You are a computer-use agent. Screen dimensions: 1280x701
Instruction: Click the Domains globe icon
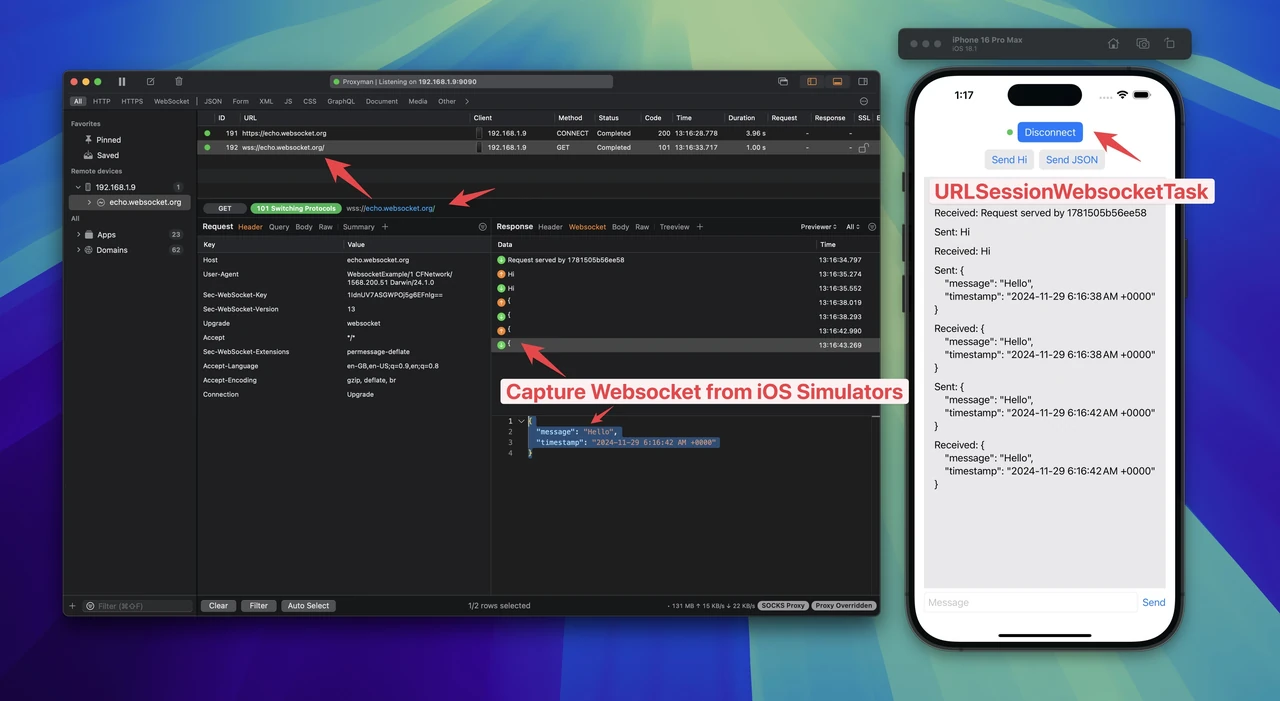pos(89,250)
